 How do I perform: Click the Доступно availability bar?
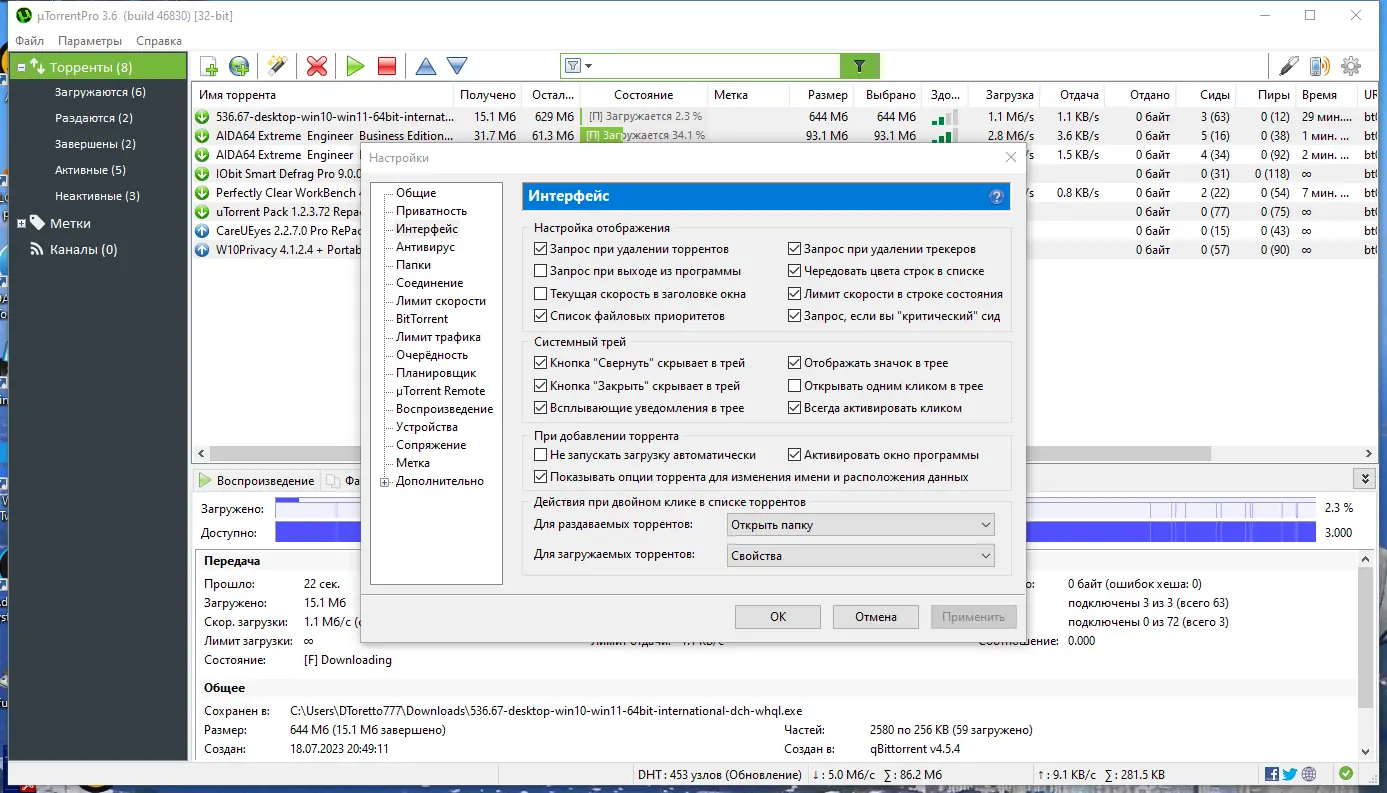[x=795, y=533]
